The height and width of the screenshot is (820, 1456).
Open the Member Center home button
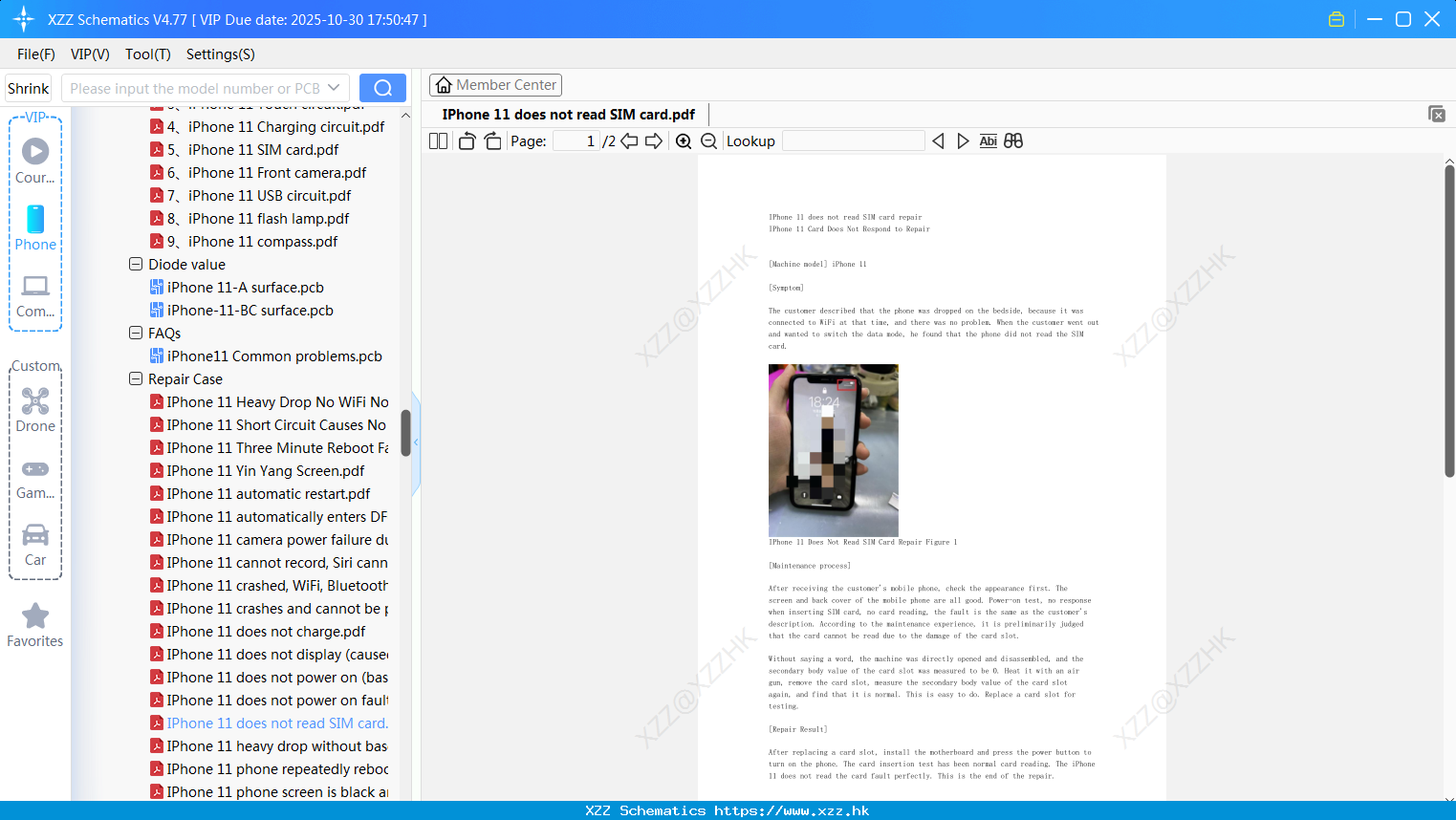(495, 85)
